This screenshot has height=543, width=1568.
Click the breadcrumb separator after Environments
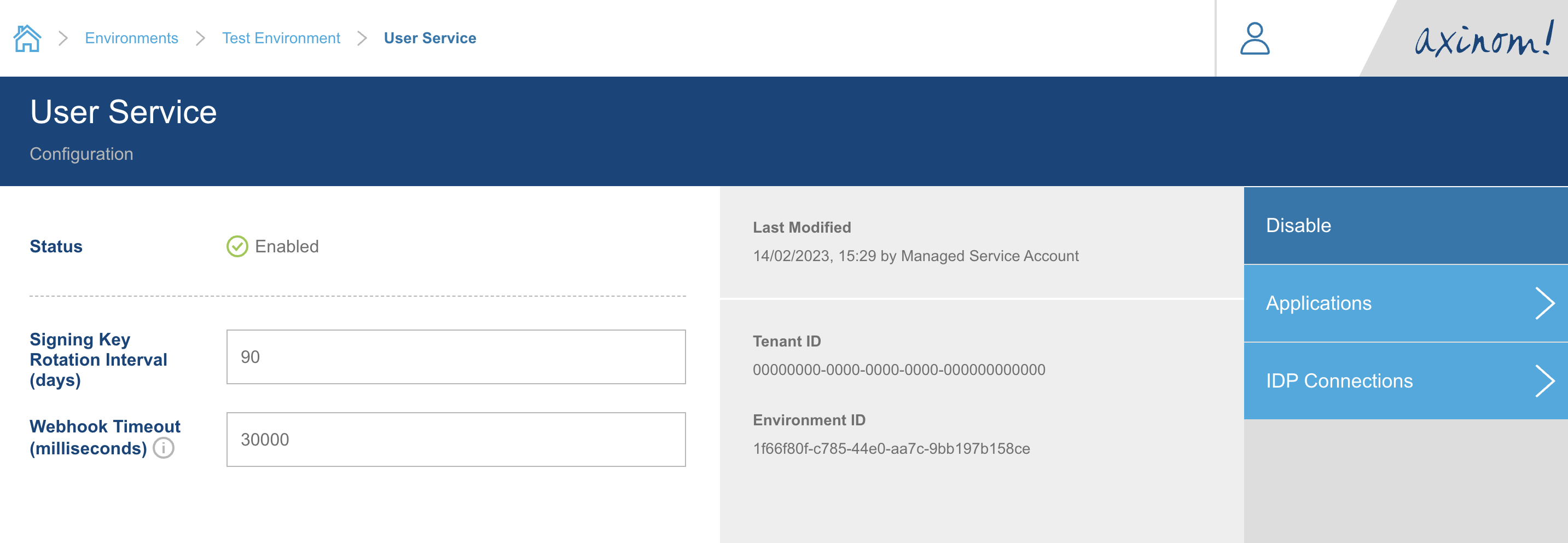click(x=200, y=38)
